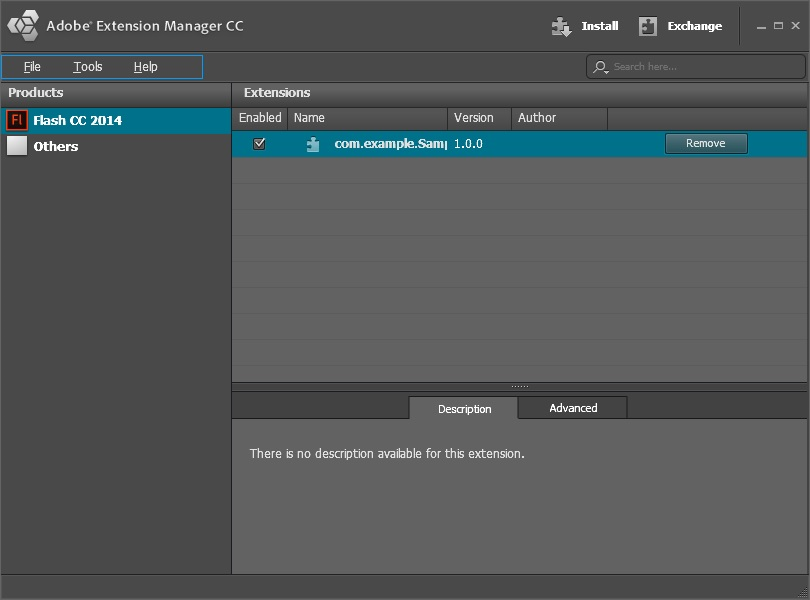Click the puzzle-piece extension icon

(312, 143)
